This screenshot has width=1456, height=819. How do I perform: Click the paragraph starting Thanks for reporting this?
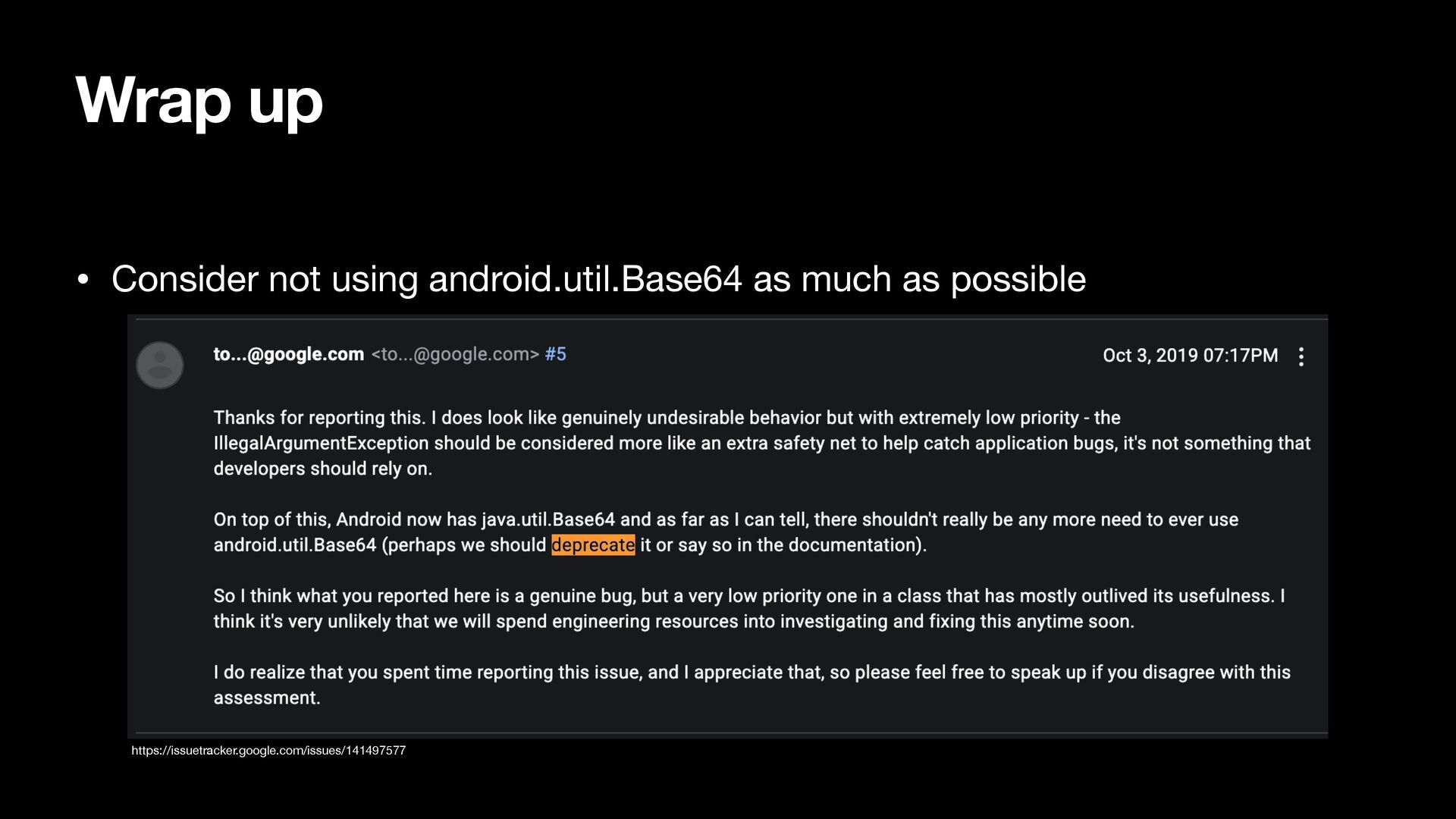(762, 443)
